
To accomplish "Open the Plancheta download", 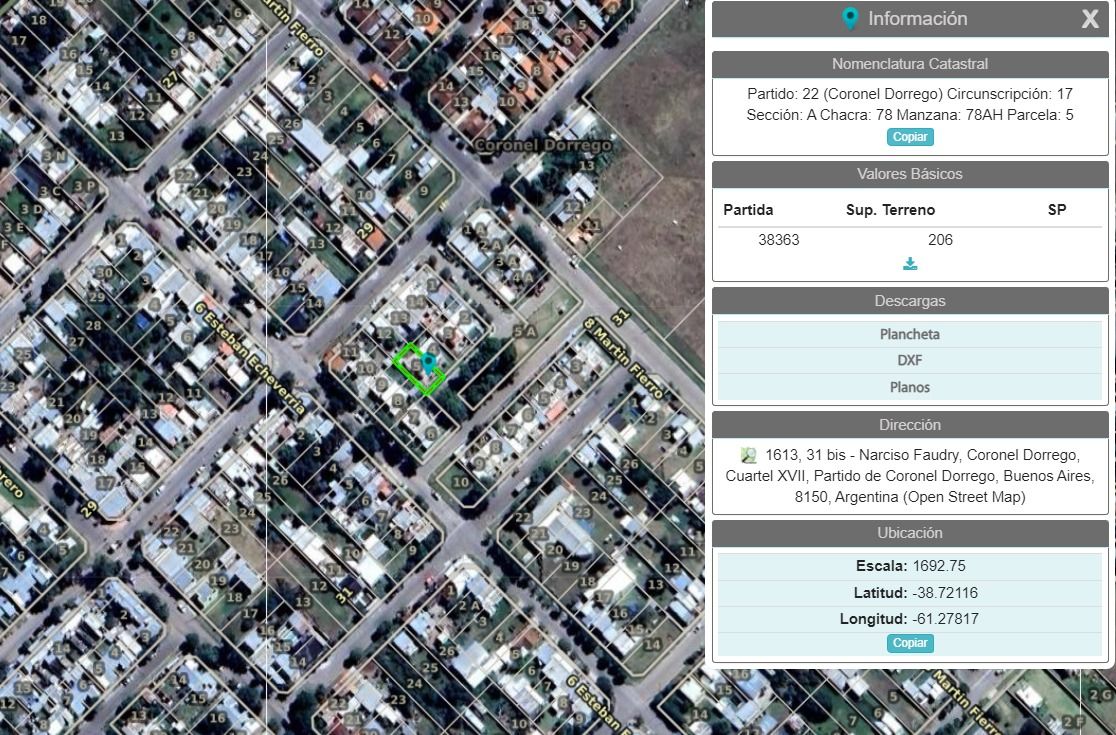I will pyautogui.click(x=910, y=334).
